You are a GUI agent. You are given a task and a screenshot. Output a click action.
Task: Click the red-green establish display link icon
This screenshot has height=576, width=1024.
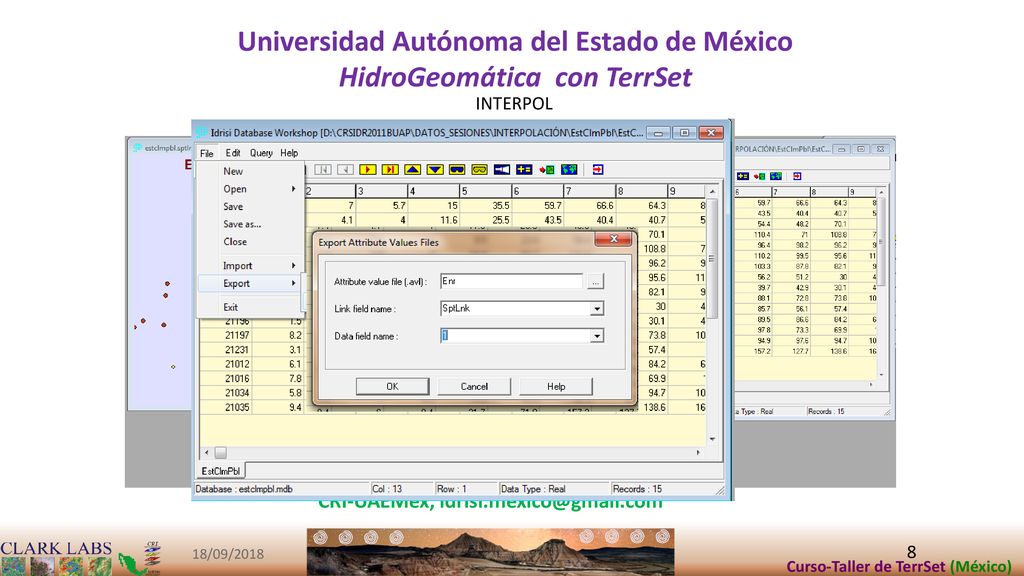(547, 170)
